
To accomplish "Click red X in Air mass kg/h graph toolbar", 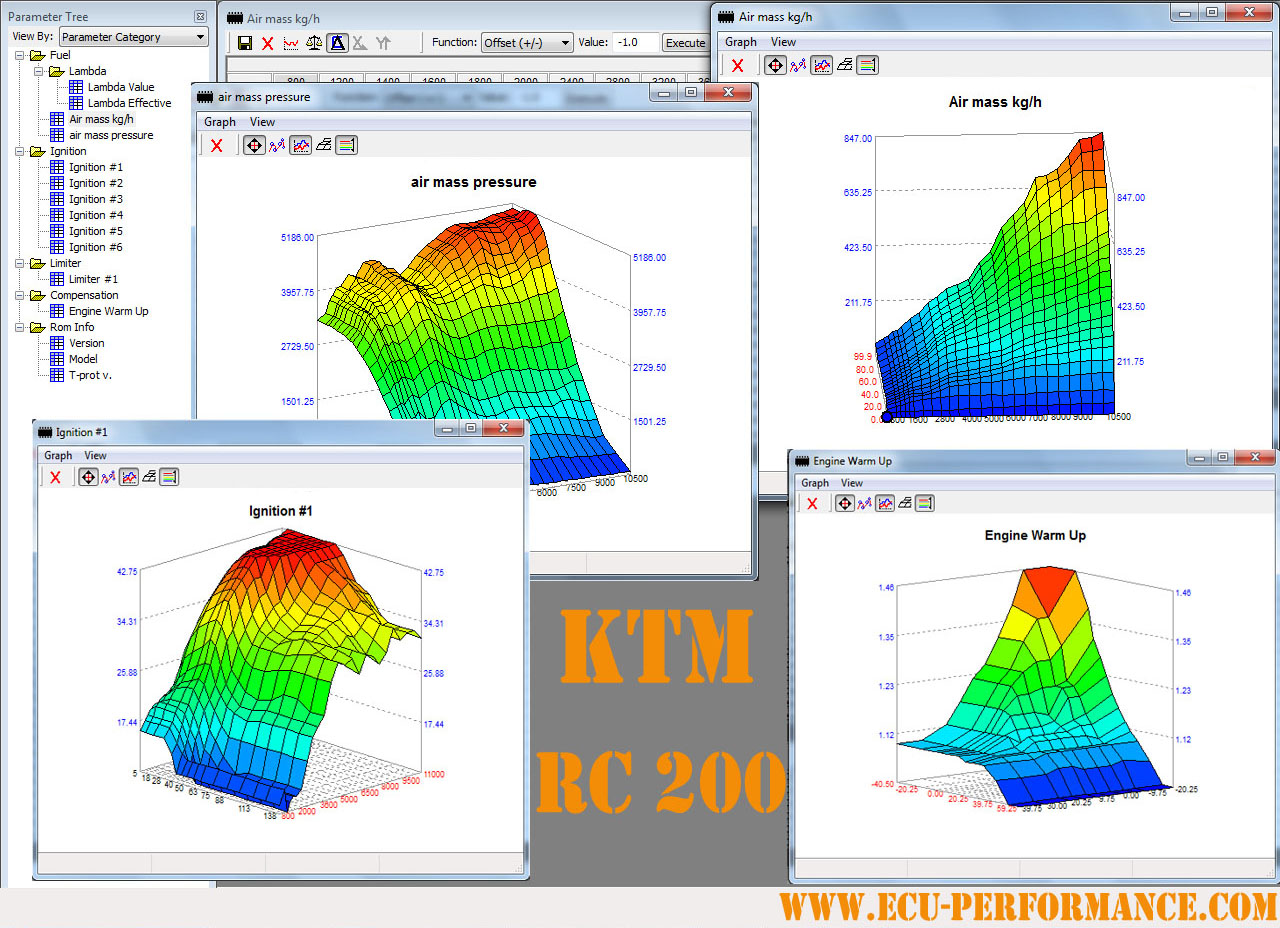I will tap(737, 65).
